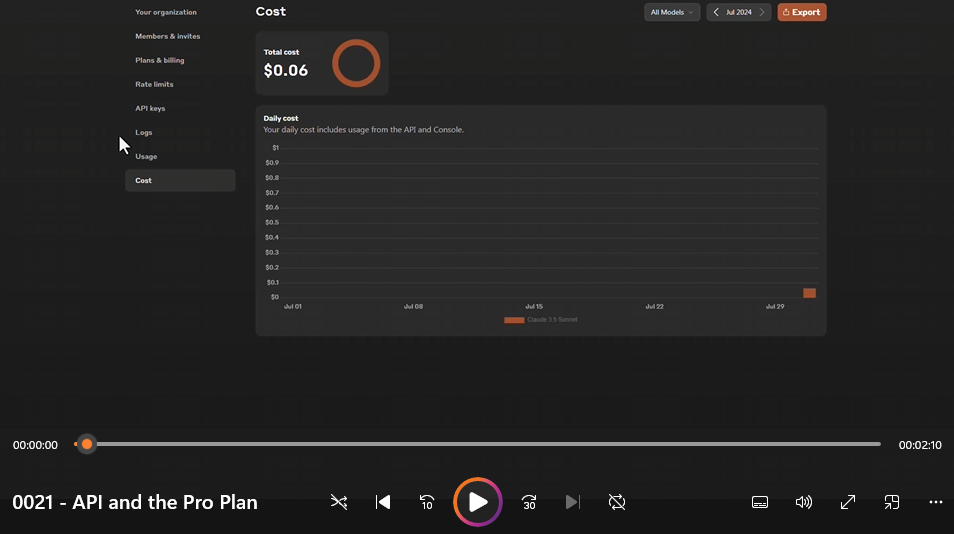Toggle repeat mode icon

point(616,502)
